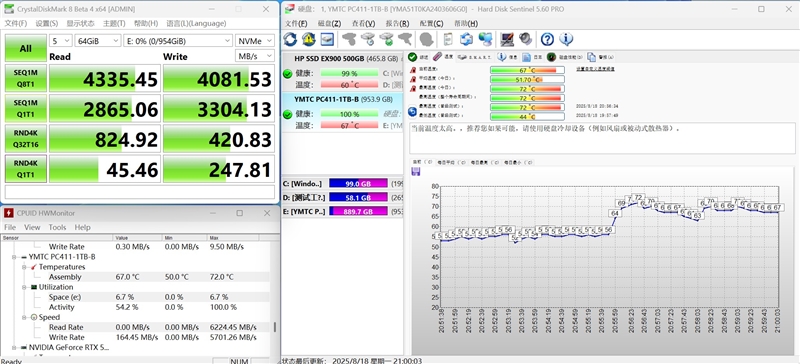This screenshot has height=364, width=800.
Task: Open the MB/s unit dropdown
Action: tap(255, 56)
